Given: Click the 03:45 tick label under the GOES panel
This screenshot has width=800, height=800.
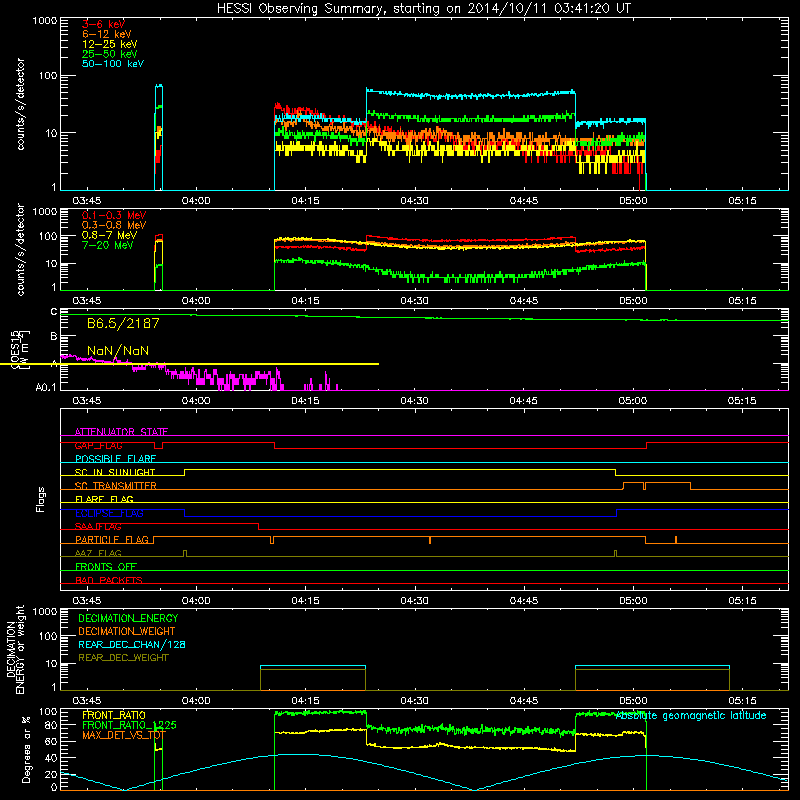Looking at the screenshot, I should tap(86, 401).
